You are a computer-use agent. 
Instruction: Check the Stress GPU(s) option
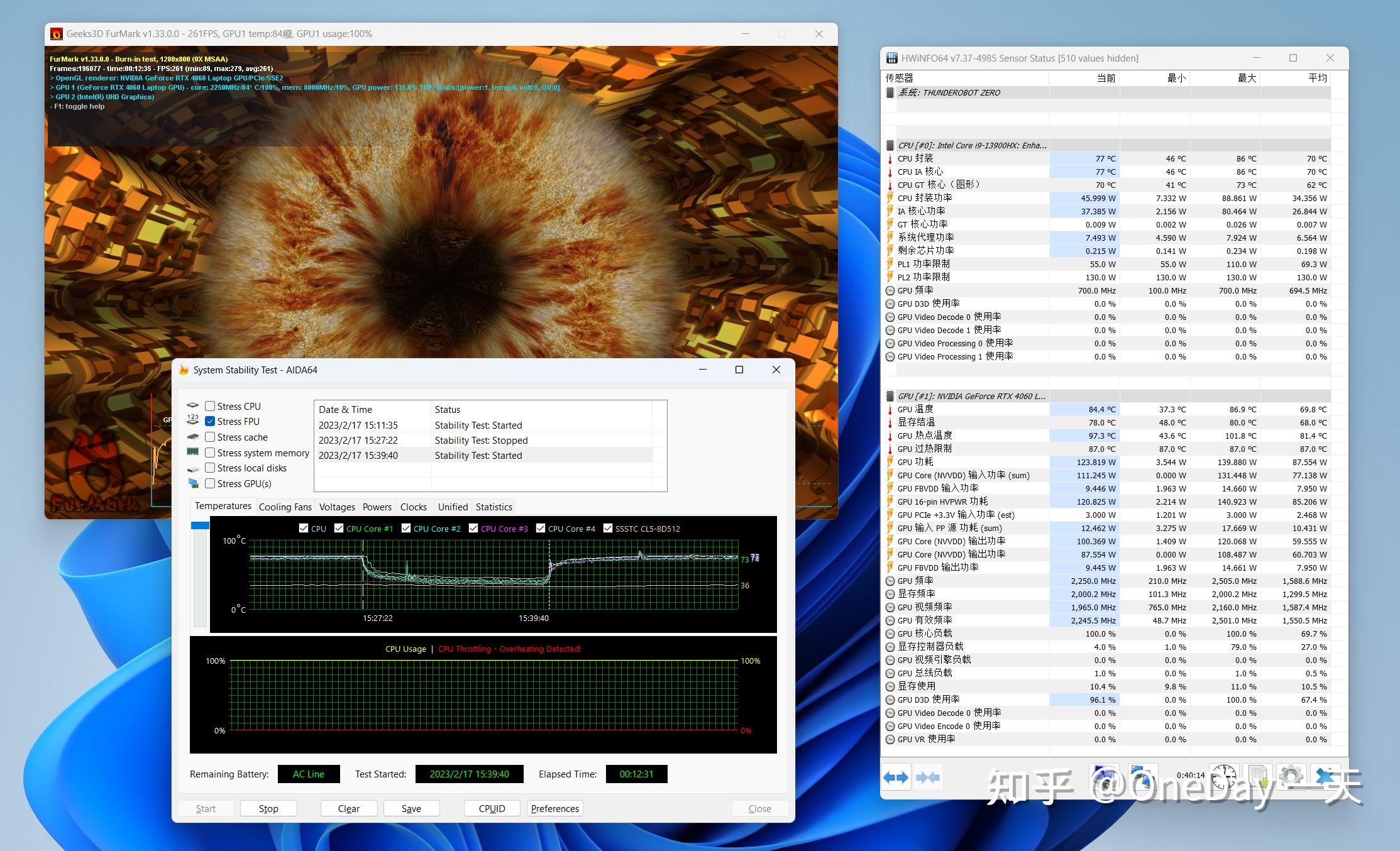click(x=211, y=484)
